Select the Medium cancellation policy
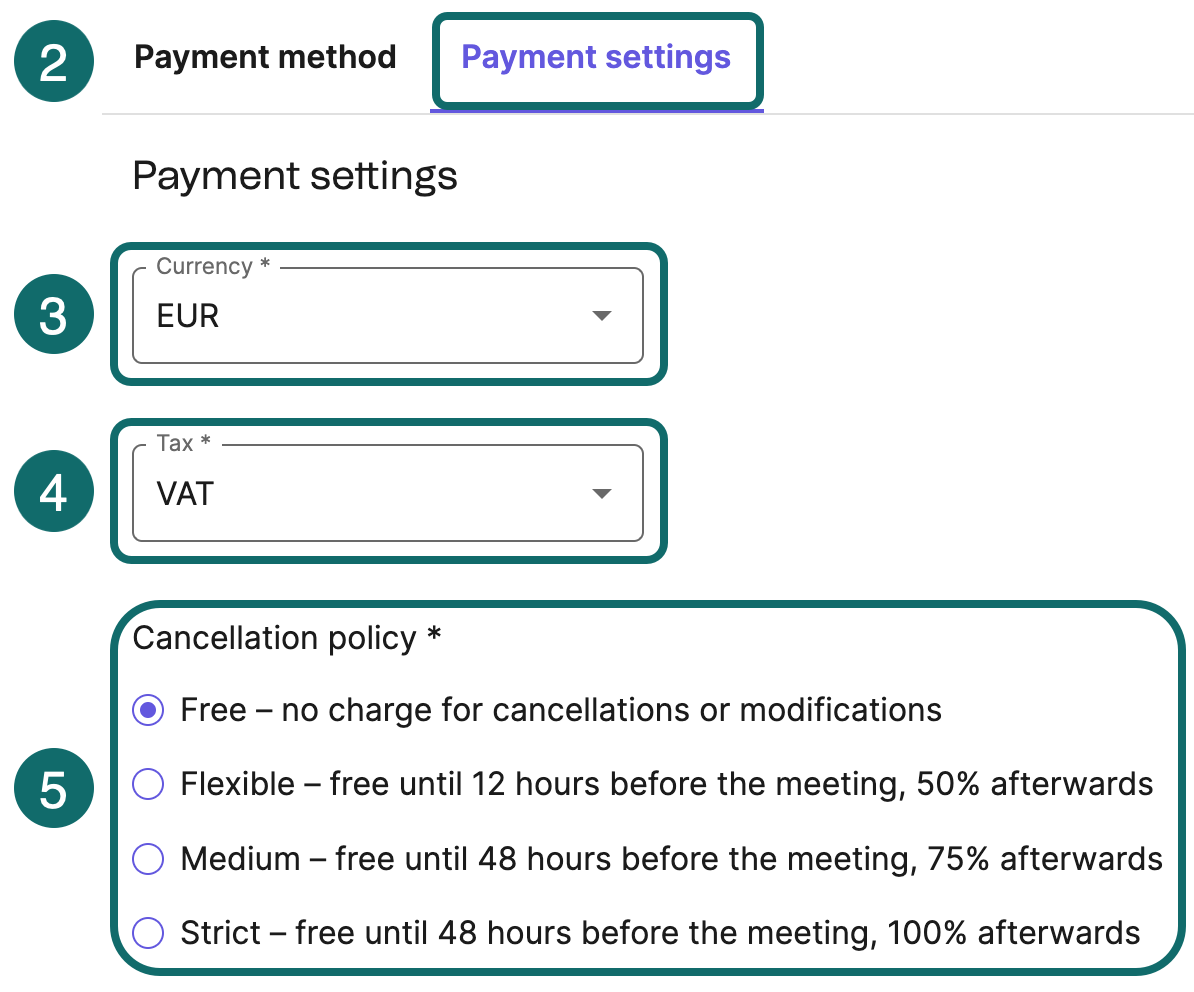Image resolution: width=1194 pixels, height=992 pixels. 147,859
